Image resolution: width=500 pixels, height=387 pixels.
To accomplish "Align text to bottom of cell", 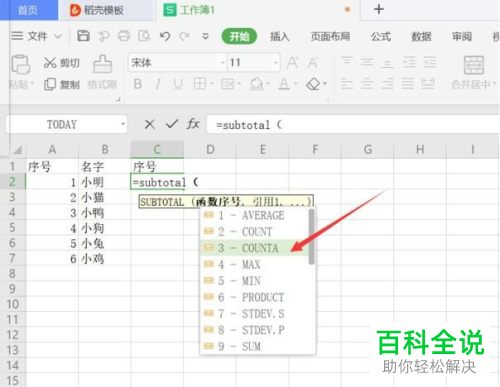I will [387, 62].
